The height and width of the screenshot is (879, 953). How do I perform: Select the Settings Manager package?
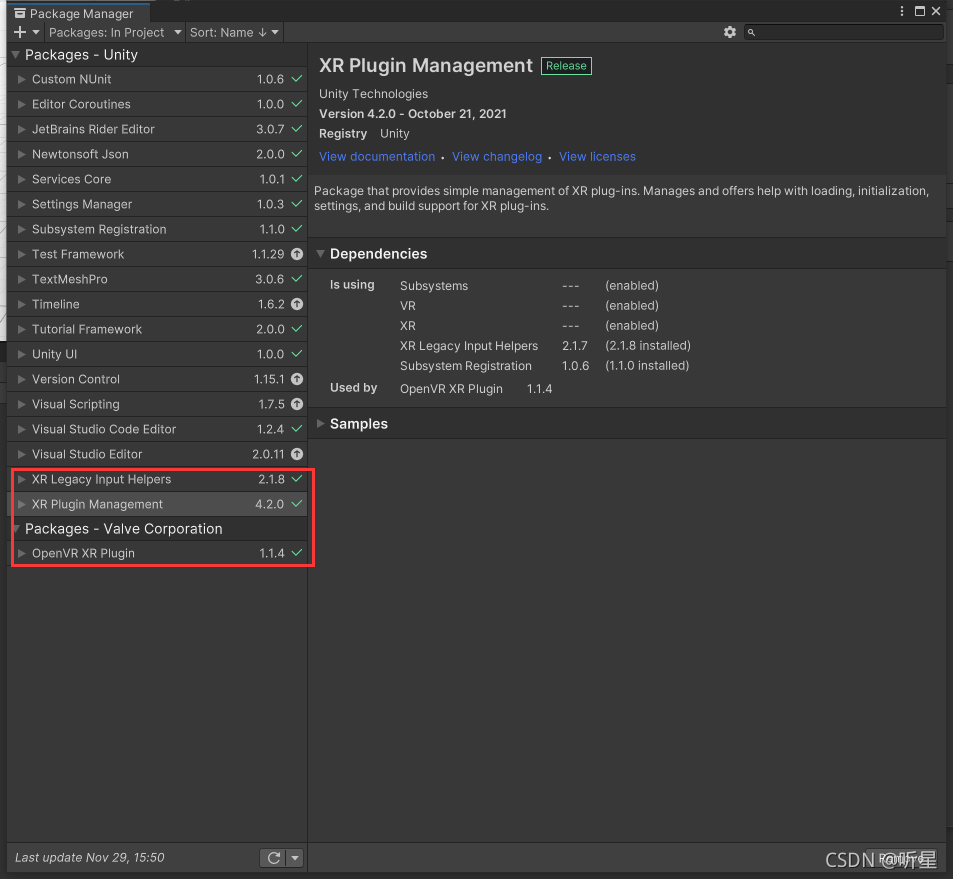point(157,204)
